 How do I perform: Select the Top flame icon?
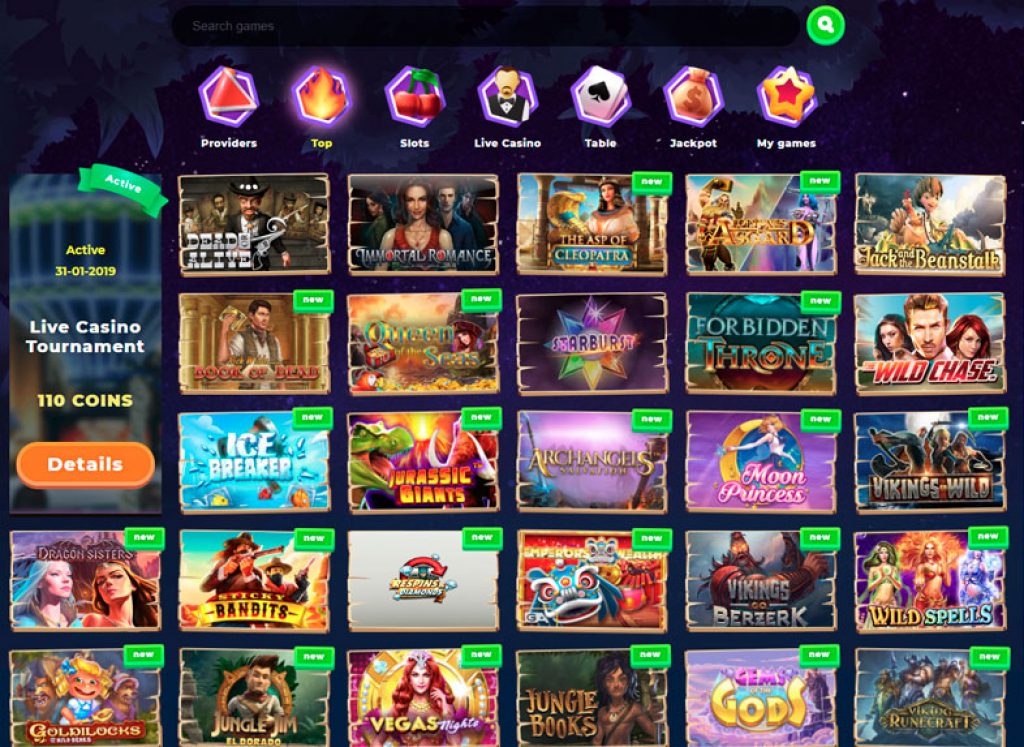[321, 97]
